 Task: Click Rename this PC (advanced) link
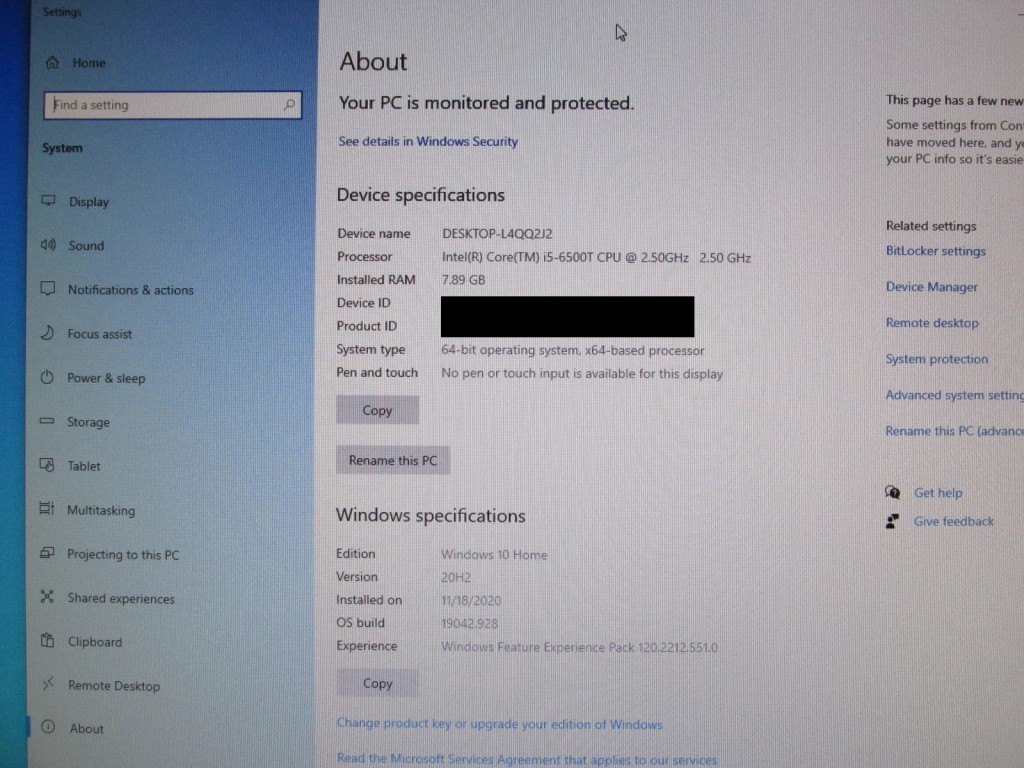click(954, 431)
